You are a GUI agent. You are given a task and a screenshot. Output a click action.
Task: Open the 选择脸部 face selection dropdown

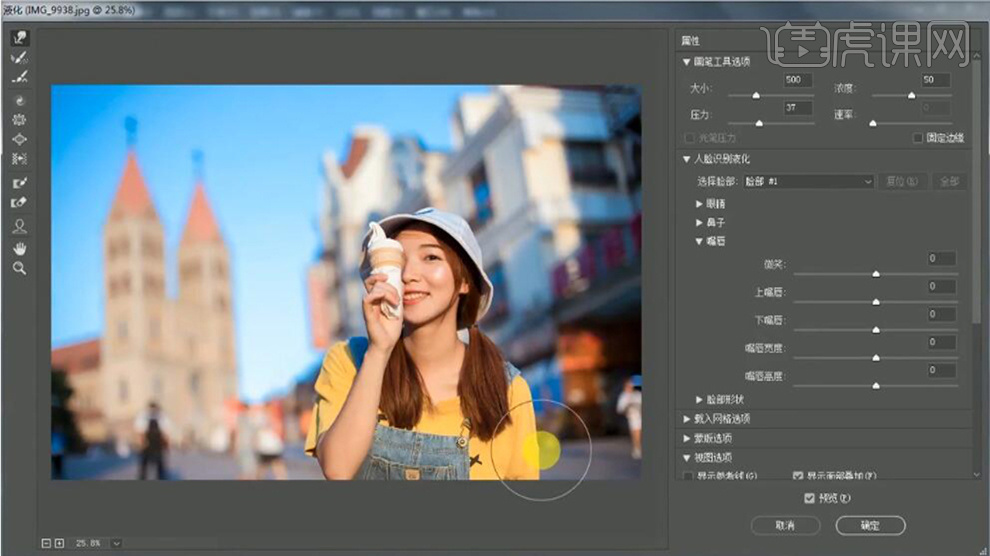(808, 182)
